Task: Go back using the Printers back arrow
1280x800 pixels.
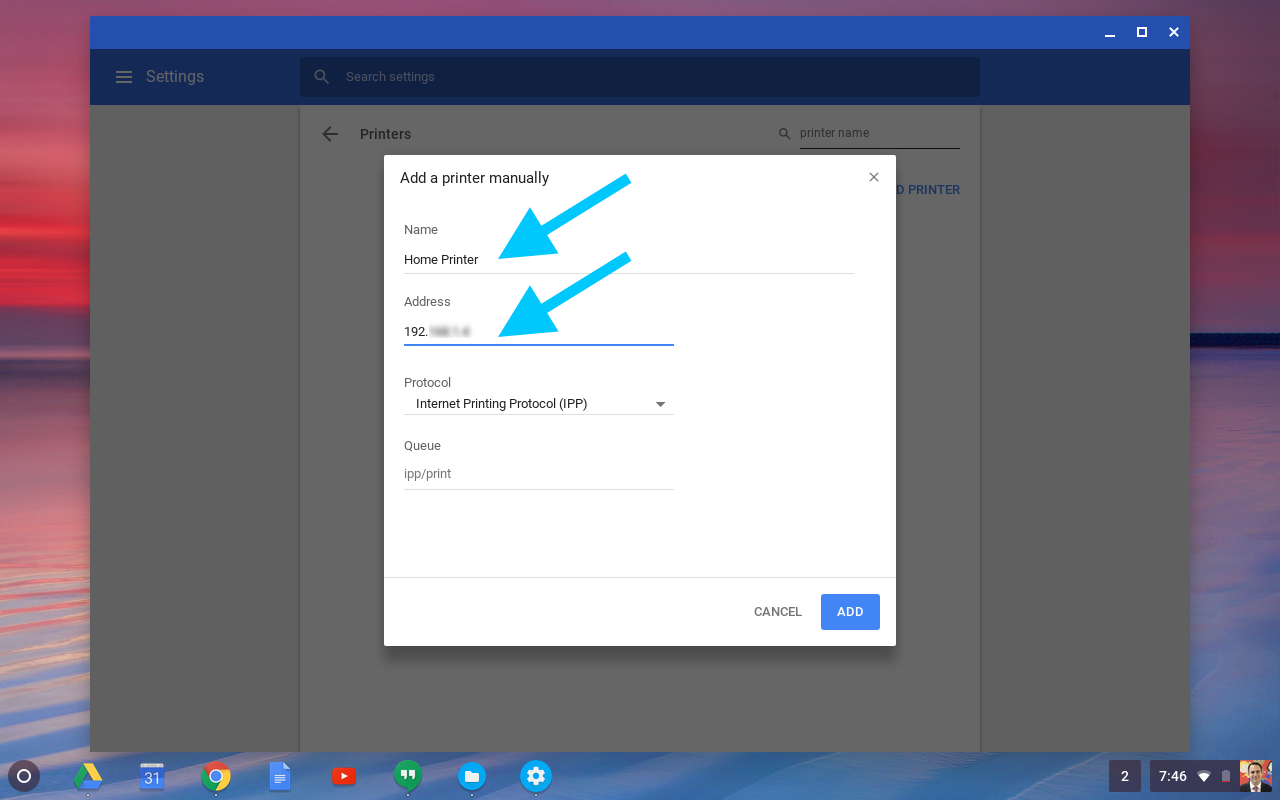Action: (x=330, y=134)
